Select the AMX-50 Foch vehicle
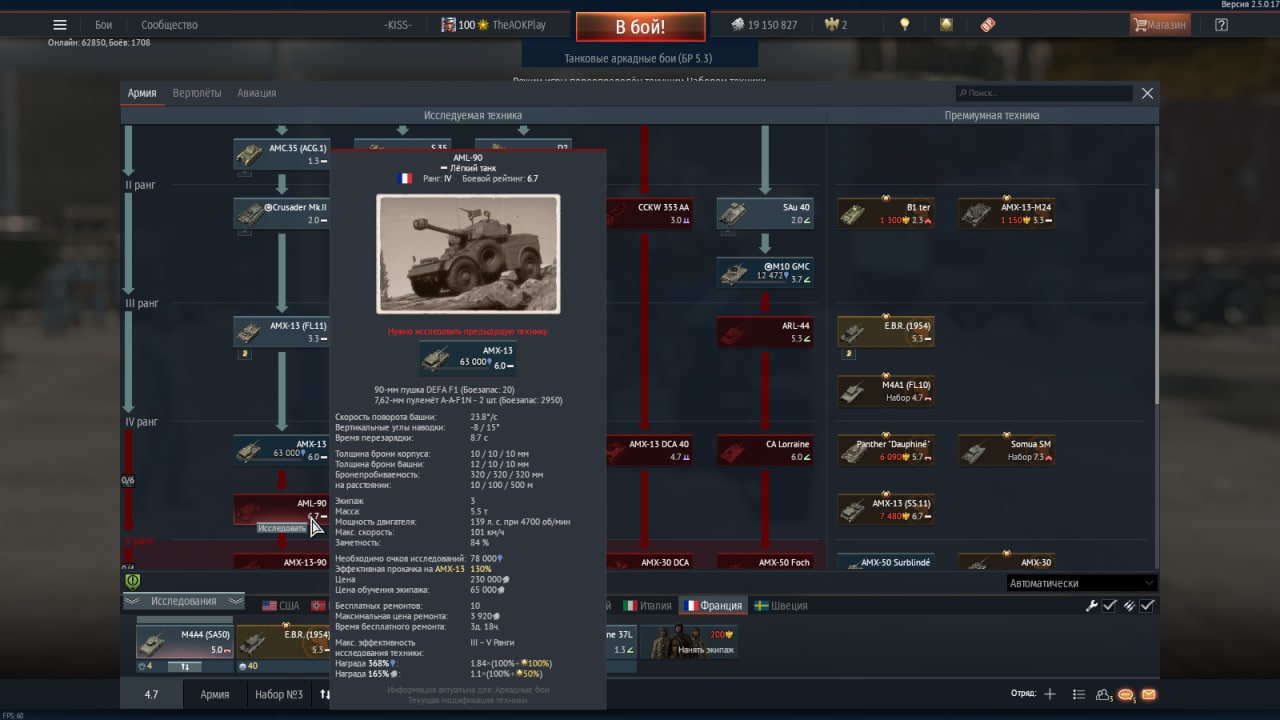Image resolution: width=1280 pixels, height=720 pixels. (x=765, y=563)
